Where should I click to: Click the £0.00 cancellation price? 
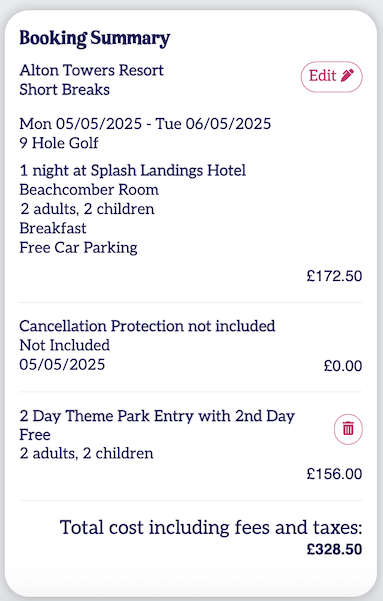point(343,366)
